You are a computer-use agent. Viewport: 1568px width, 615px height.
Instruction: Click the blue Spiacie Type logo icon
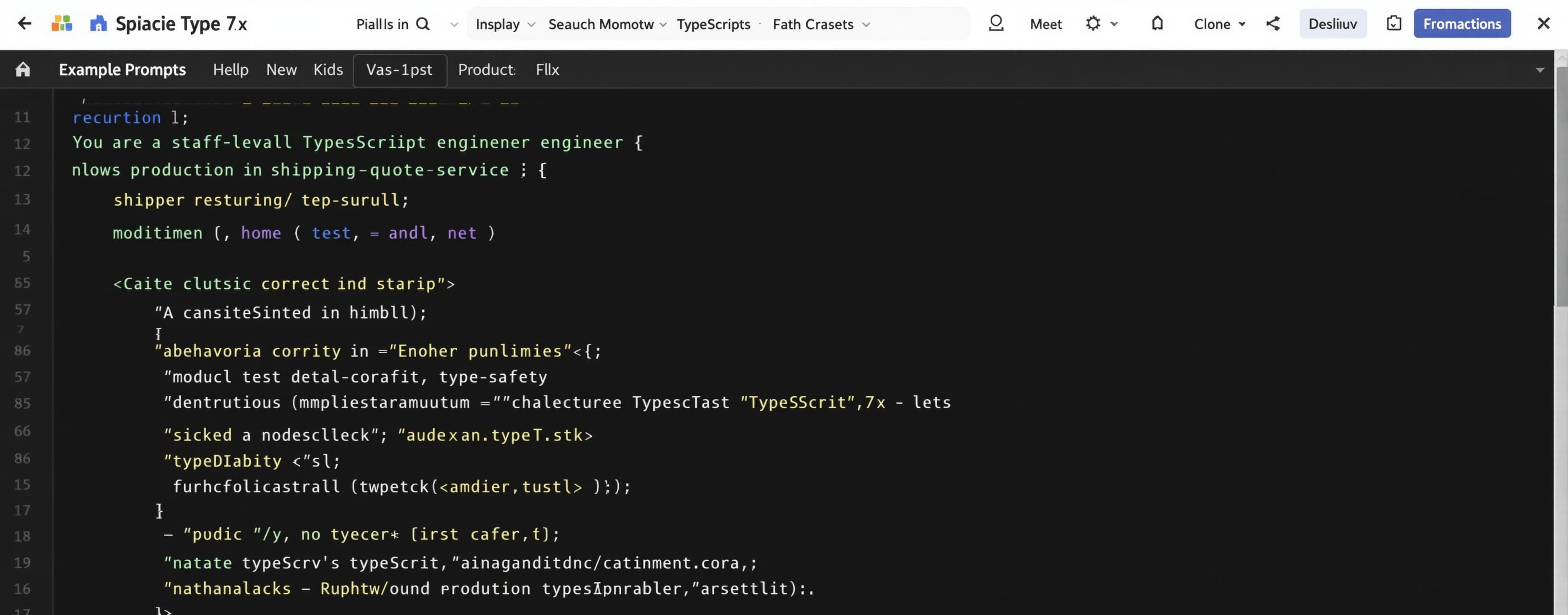click(x=98, y=24)
